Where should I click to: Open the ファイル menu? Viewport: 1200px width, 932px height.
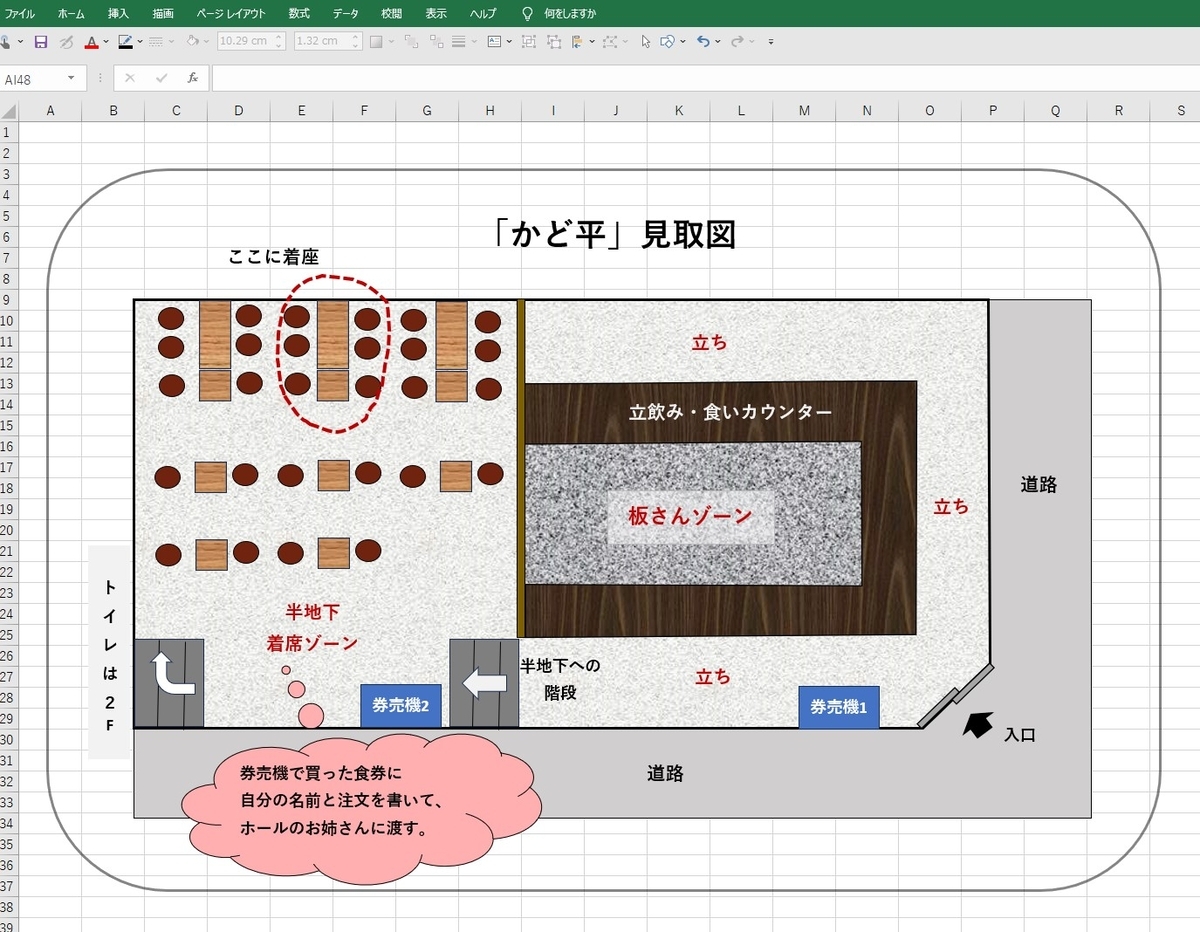pyautogui.click(x=20, y=13)
